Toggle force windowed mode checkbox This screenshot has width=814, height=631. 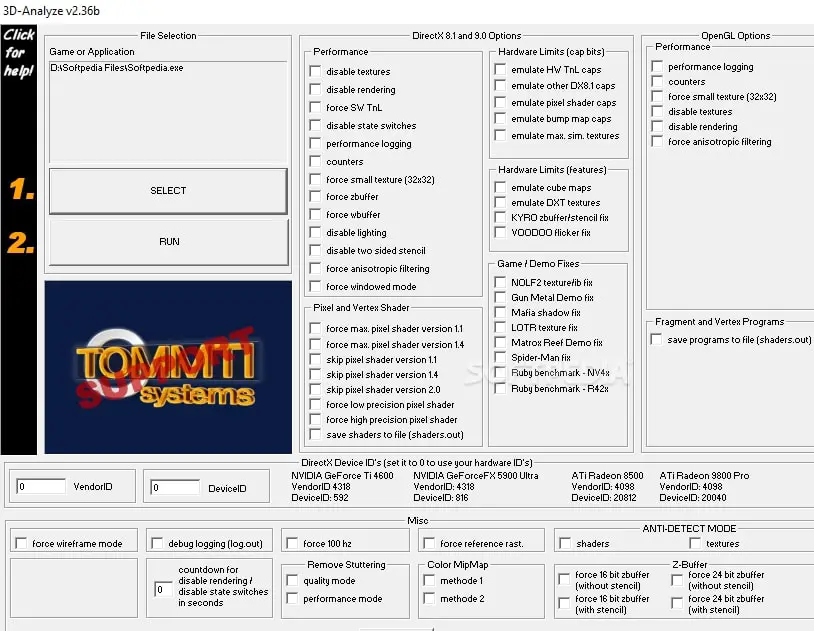(x=316, y=287)
